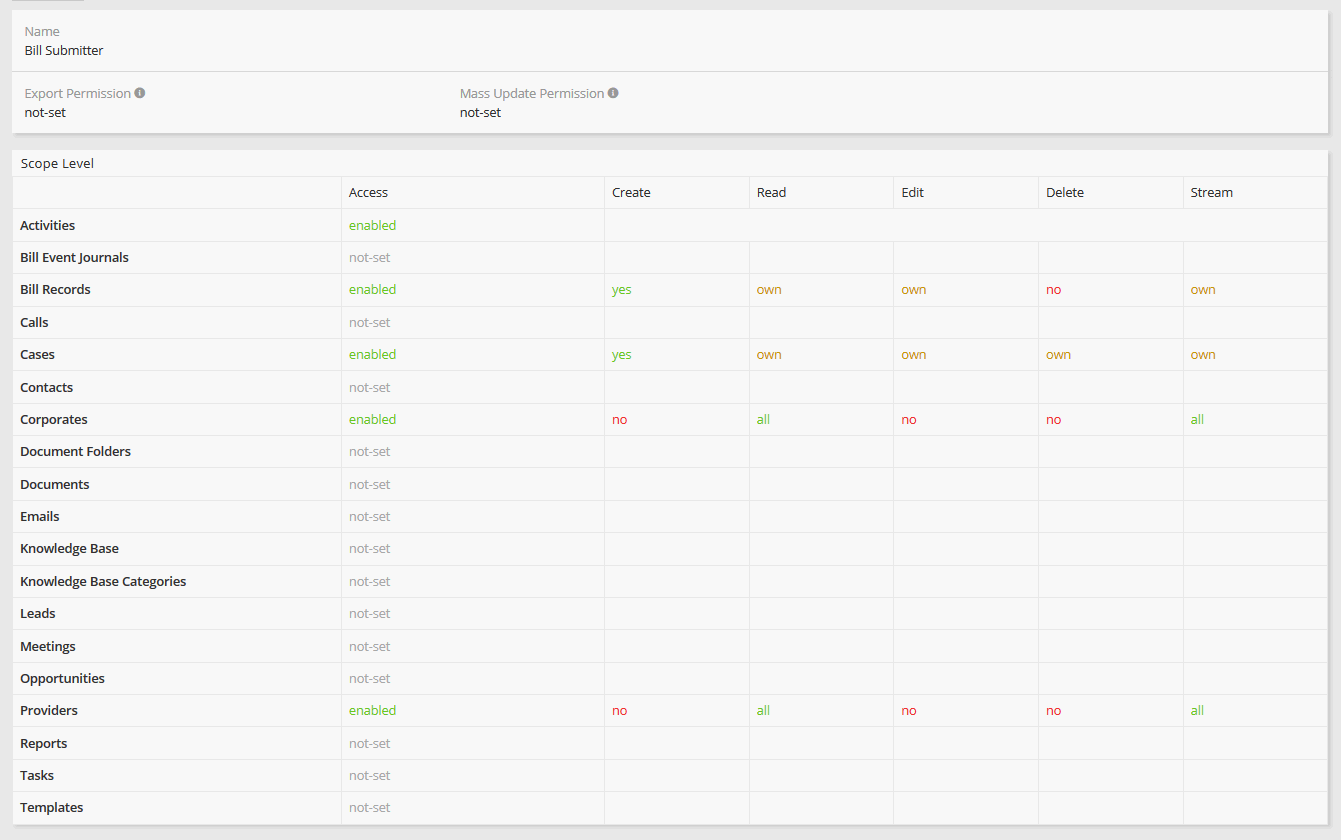Click the Bill Records delete 'no' value
1341x840 pixels.
(x=1053, y=290)
